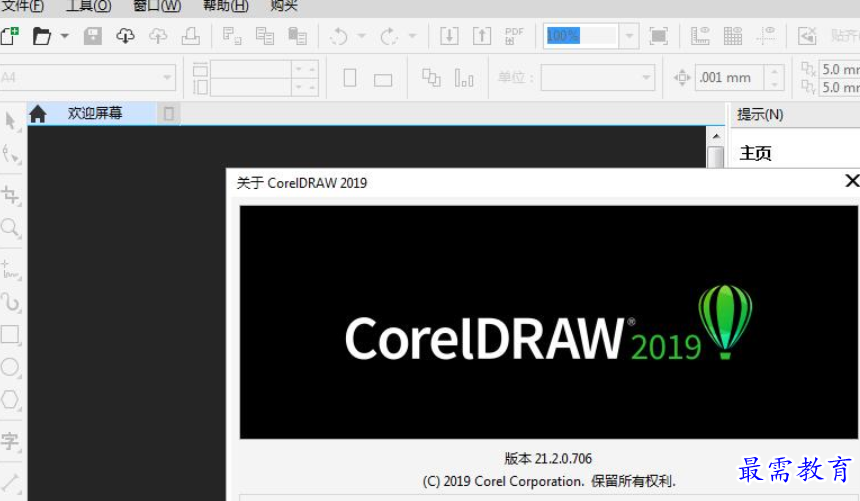Viewport: 860px width, 501px height.
Task: Open a file with the folder icon
Action: click(42, 36)
